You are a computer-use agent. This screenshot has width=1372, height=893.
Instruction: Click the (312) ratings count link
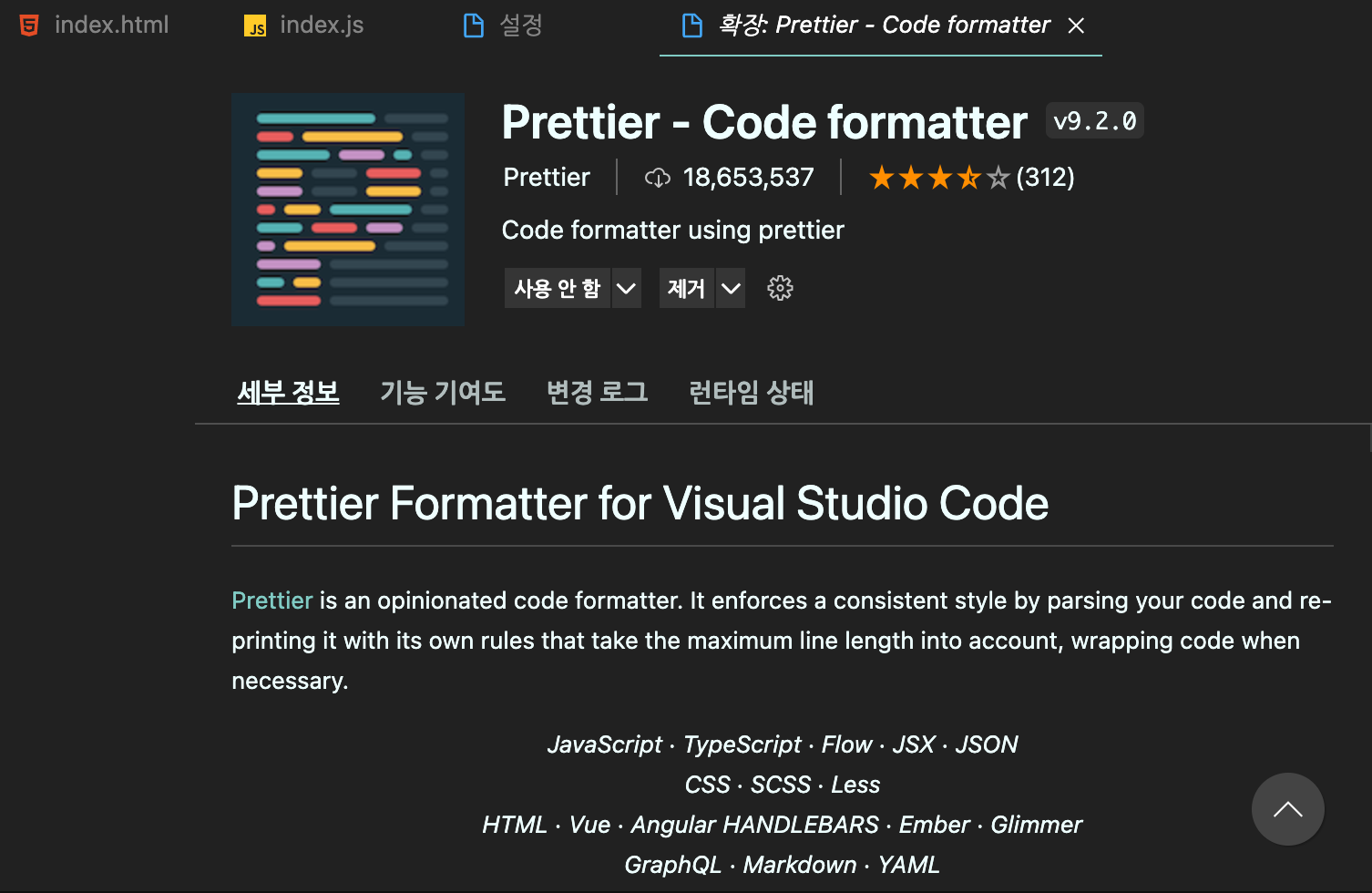pyautogui.click(x=1047, y=177)
